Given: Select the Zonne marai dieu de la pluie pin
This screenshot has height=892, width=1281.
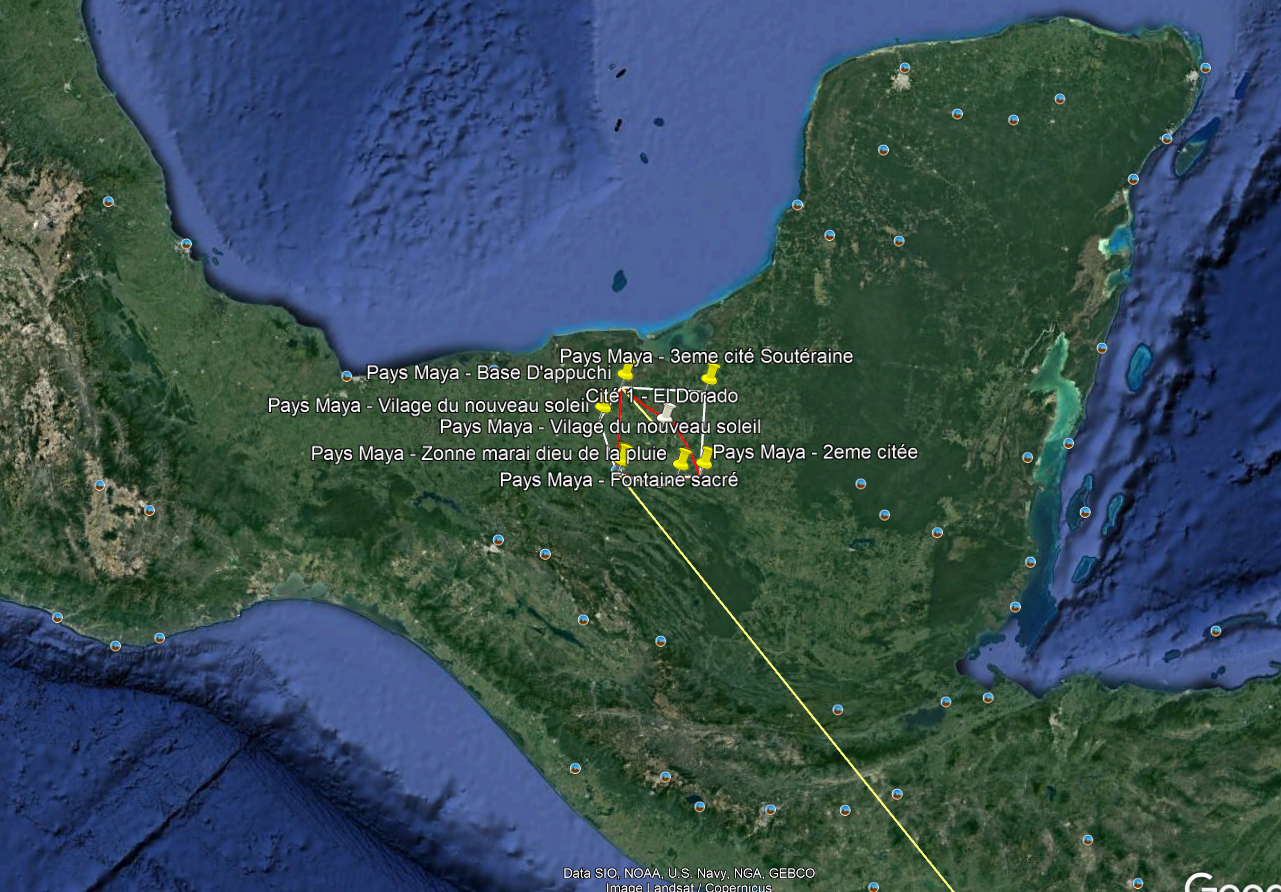Looking at the screenshot, I should 625,455.
